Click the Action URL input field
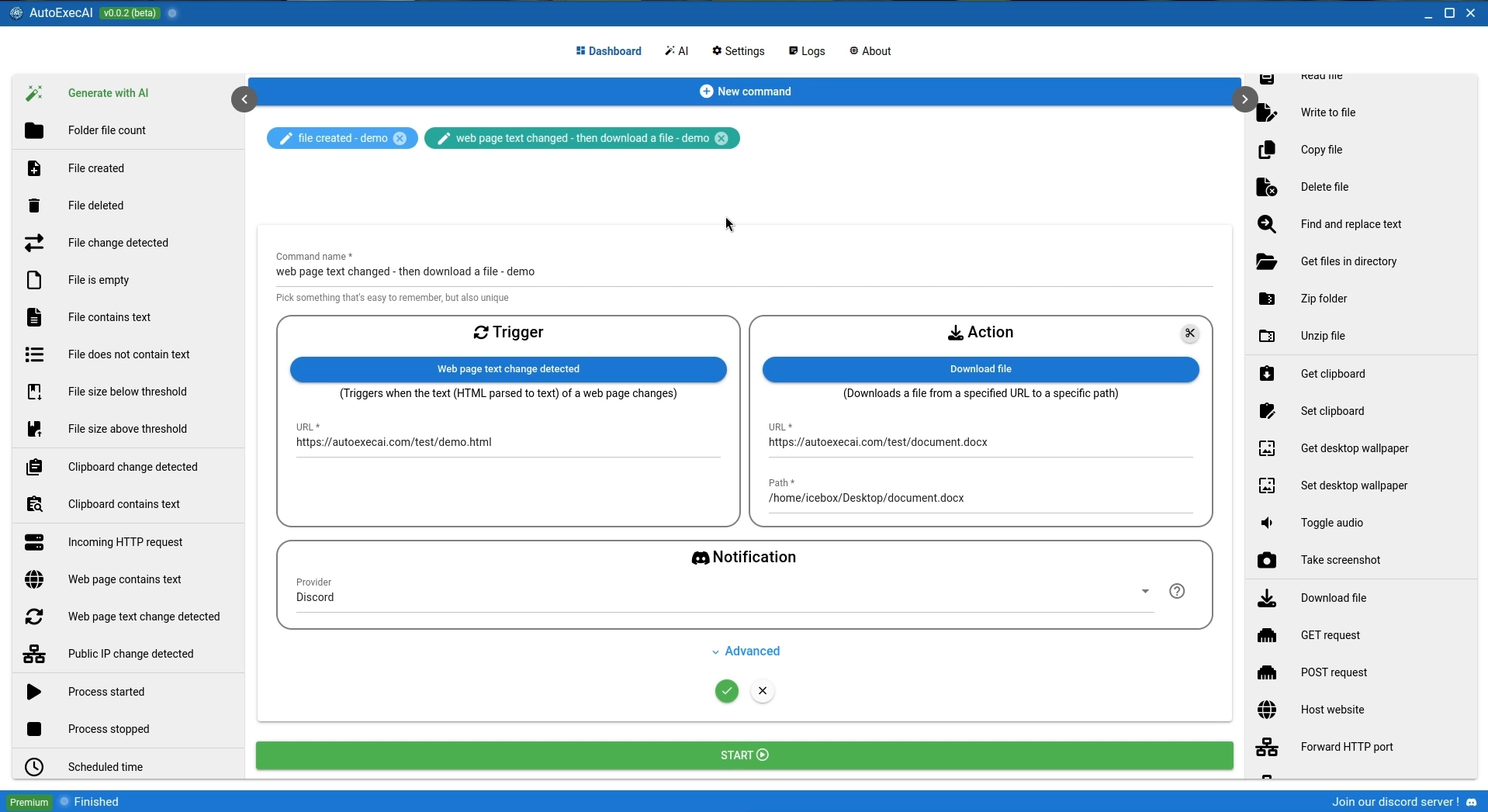The width and height of the screenshot is (1488, 812). (981, 442)
